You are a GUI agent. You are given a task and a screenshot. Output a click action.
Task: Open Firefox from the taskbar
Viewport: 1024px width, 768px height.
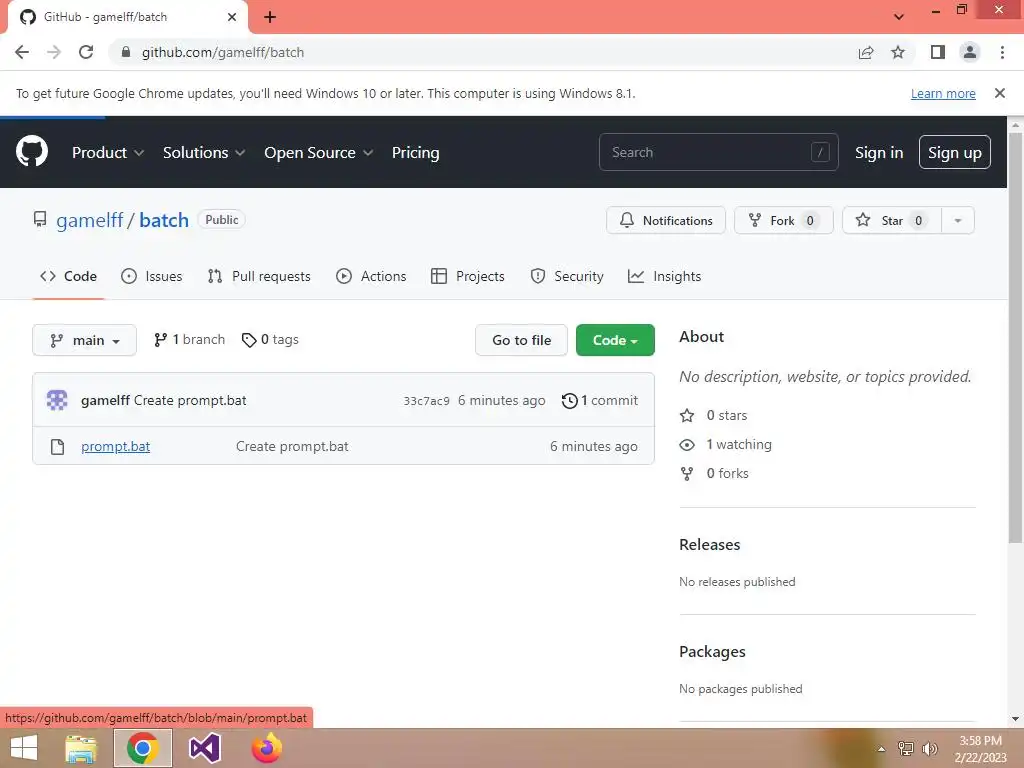click(x=266, y=748)
